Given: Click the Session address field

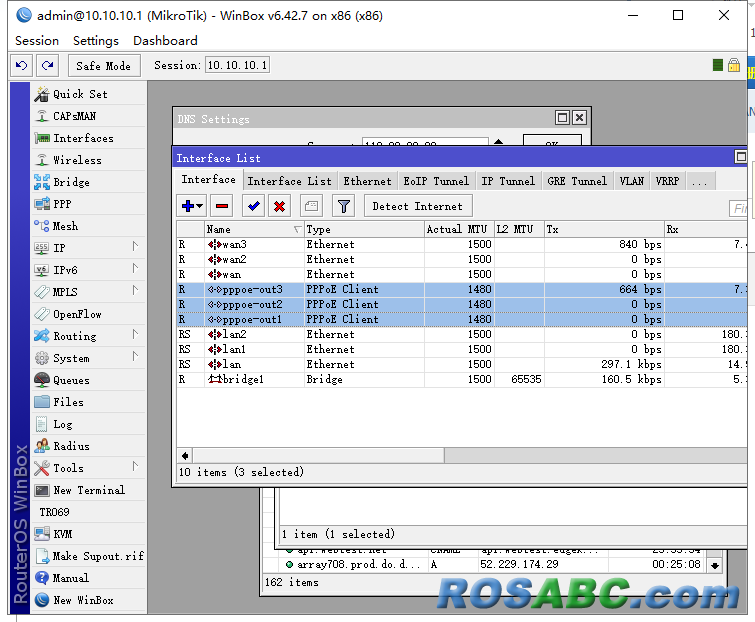Looking at the screenshot, I should coord(237,65).
